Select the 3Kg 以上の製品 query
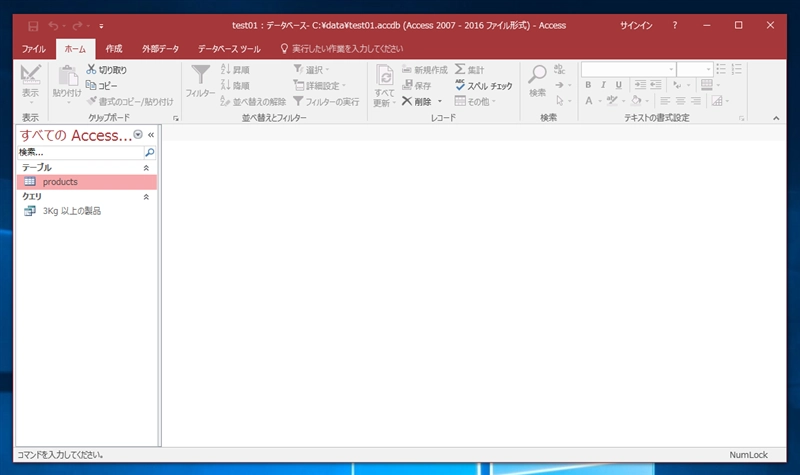This screenshot has width=800, height=475. [x=87, y=211]
